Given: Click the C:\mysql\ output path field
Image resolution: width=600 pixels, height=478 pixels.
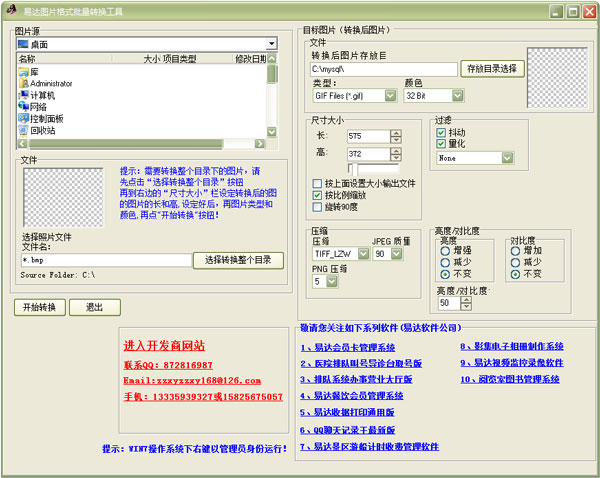Looking at the screenshot, I should pos(384,69).
